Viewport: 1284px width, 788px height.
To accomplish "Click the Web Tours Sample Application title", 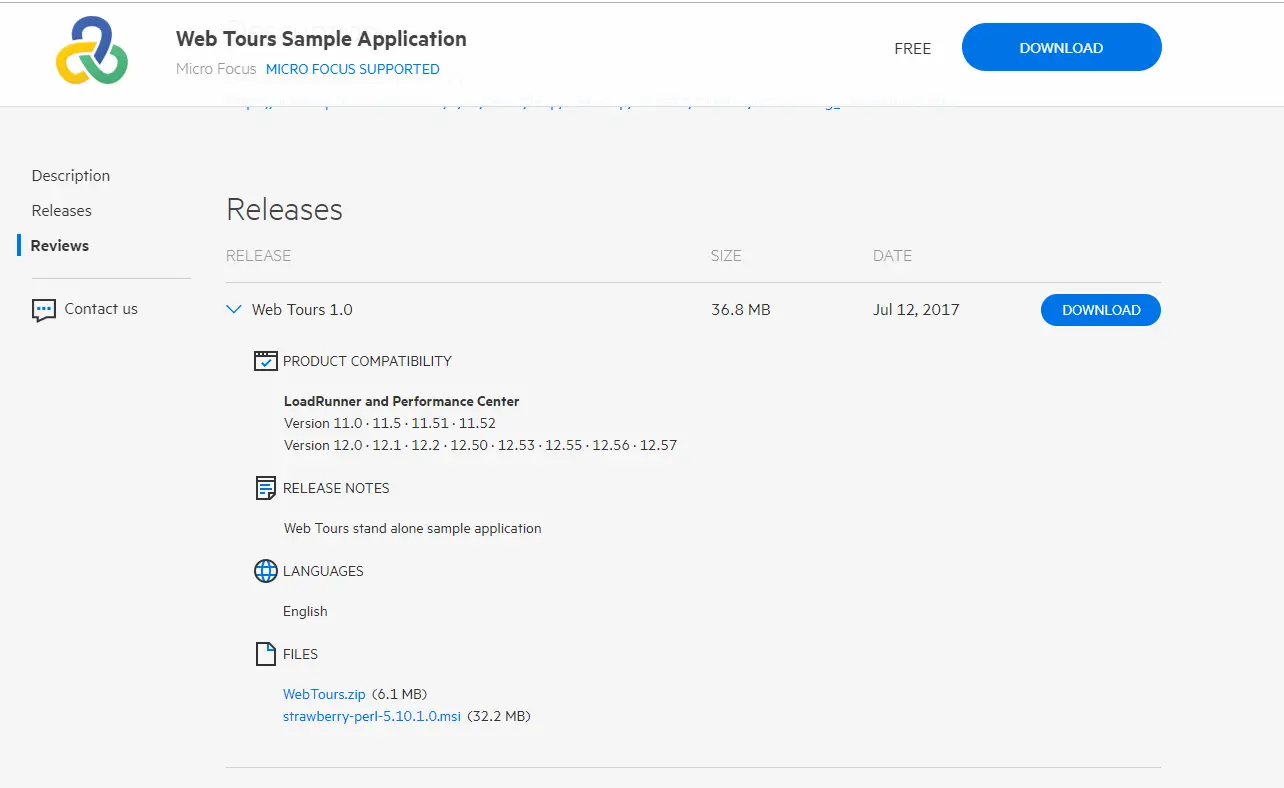I will click(x=321, y=39).
